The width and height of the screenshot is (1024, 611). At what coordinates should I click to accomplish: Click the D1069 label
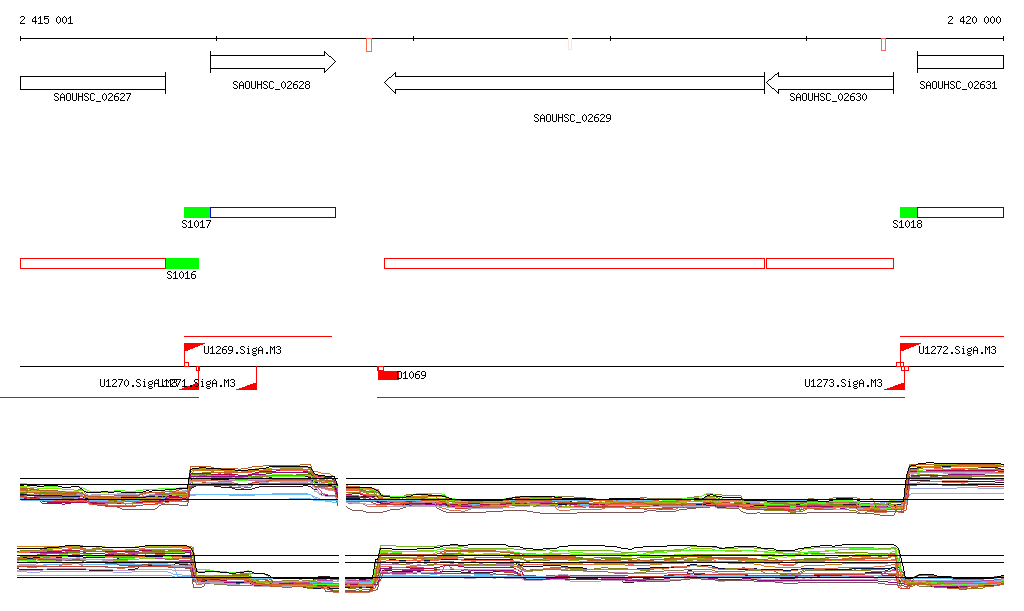click(x=412, y=375)
